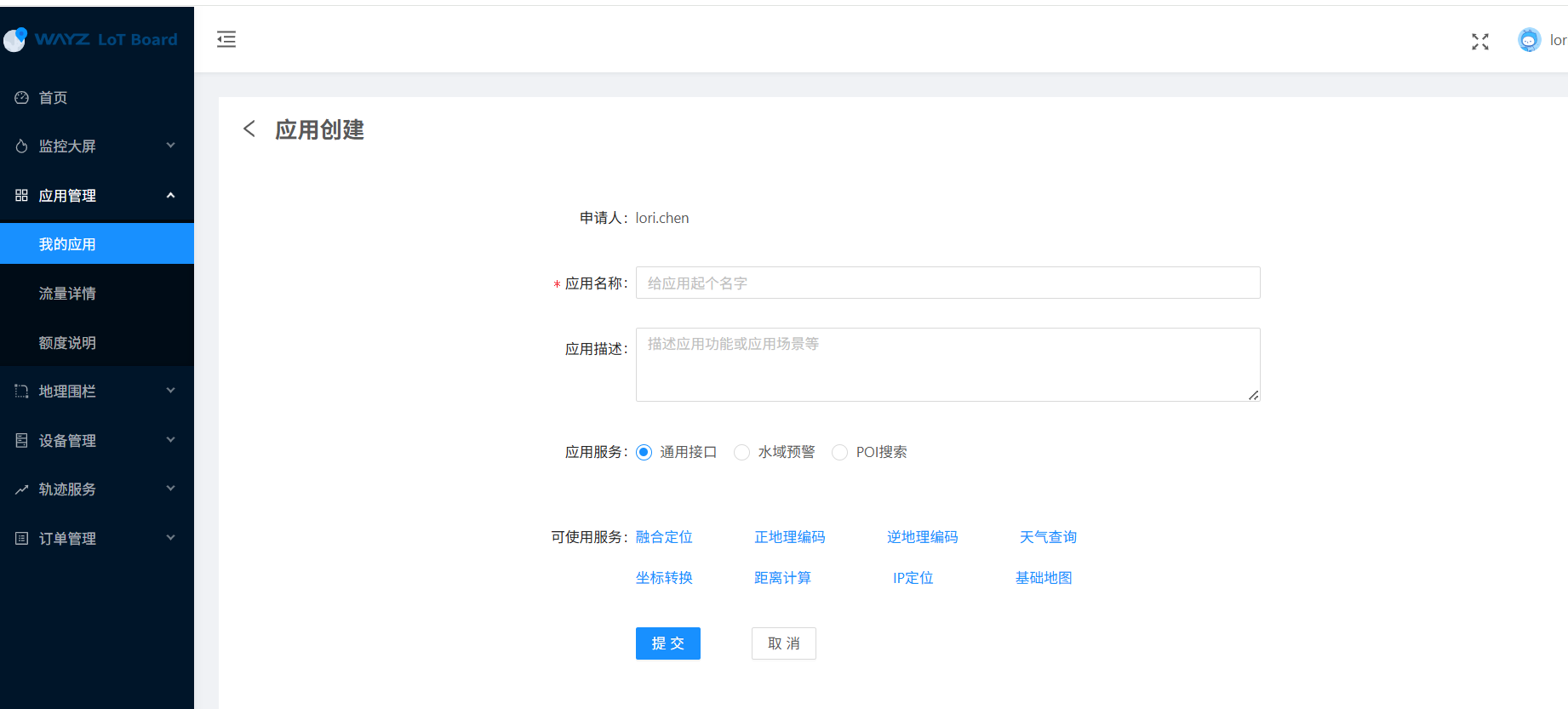Open the 首页 menu item
1568x709 pixels.
tap(97, 98)
